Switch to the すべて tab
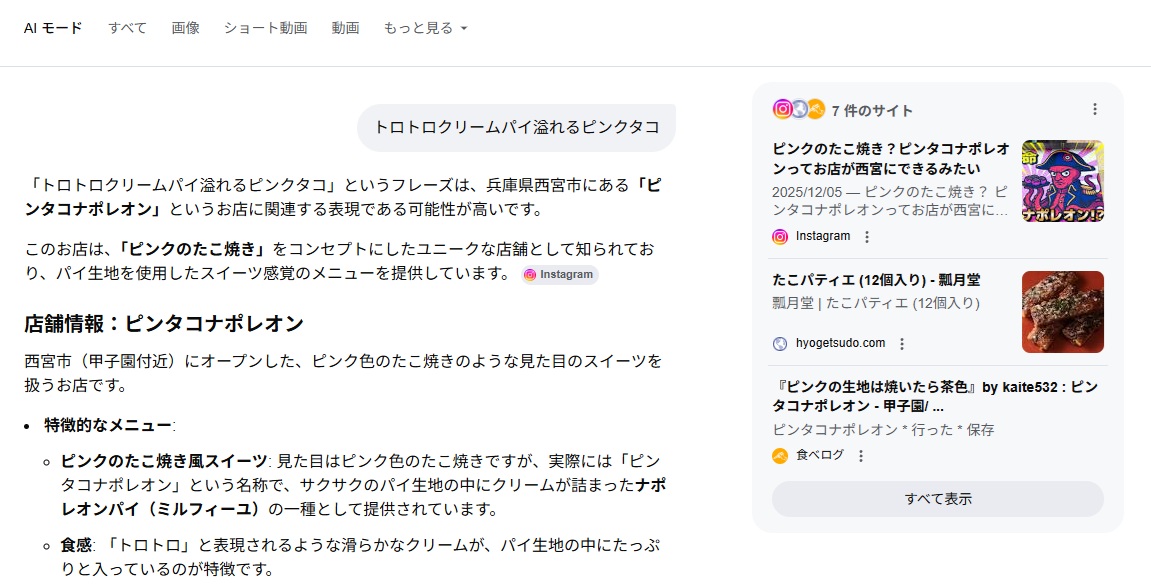Screen dimensions: 1151x584 pyautogui.click(x=127, y=28)
